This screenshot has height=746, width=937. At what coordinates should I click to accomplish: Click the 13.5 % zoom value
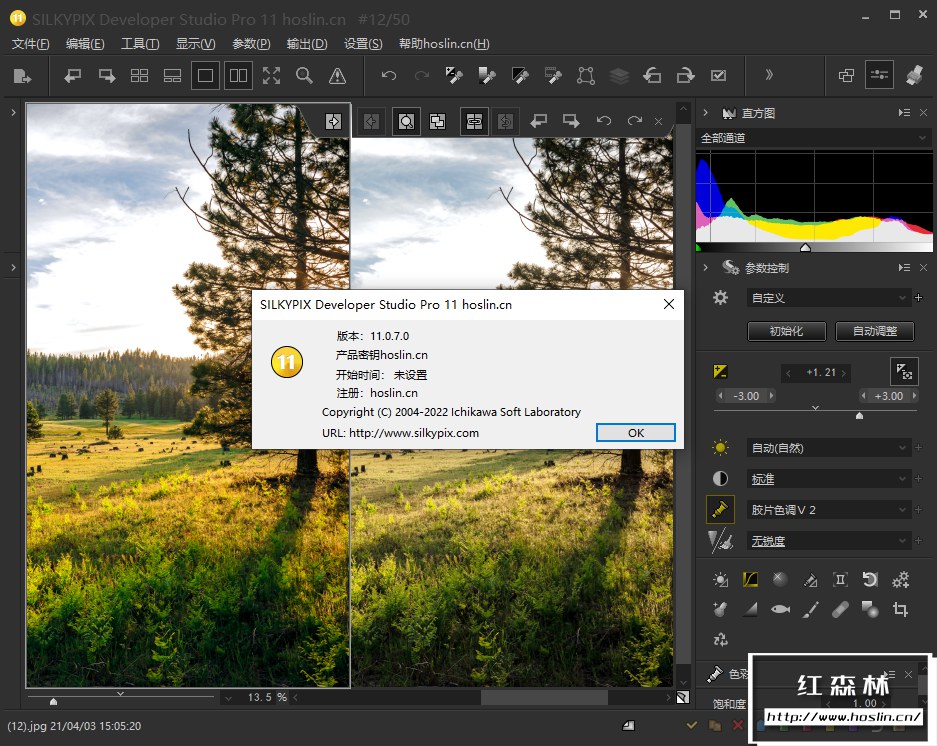pyautogui.click(x=267, y=697)
